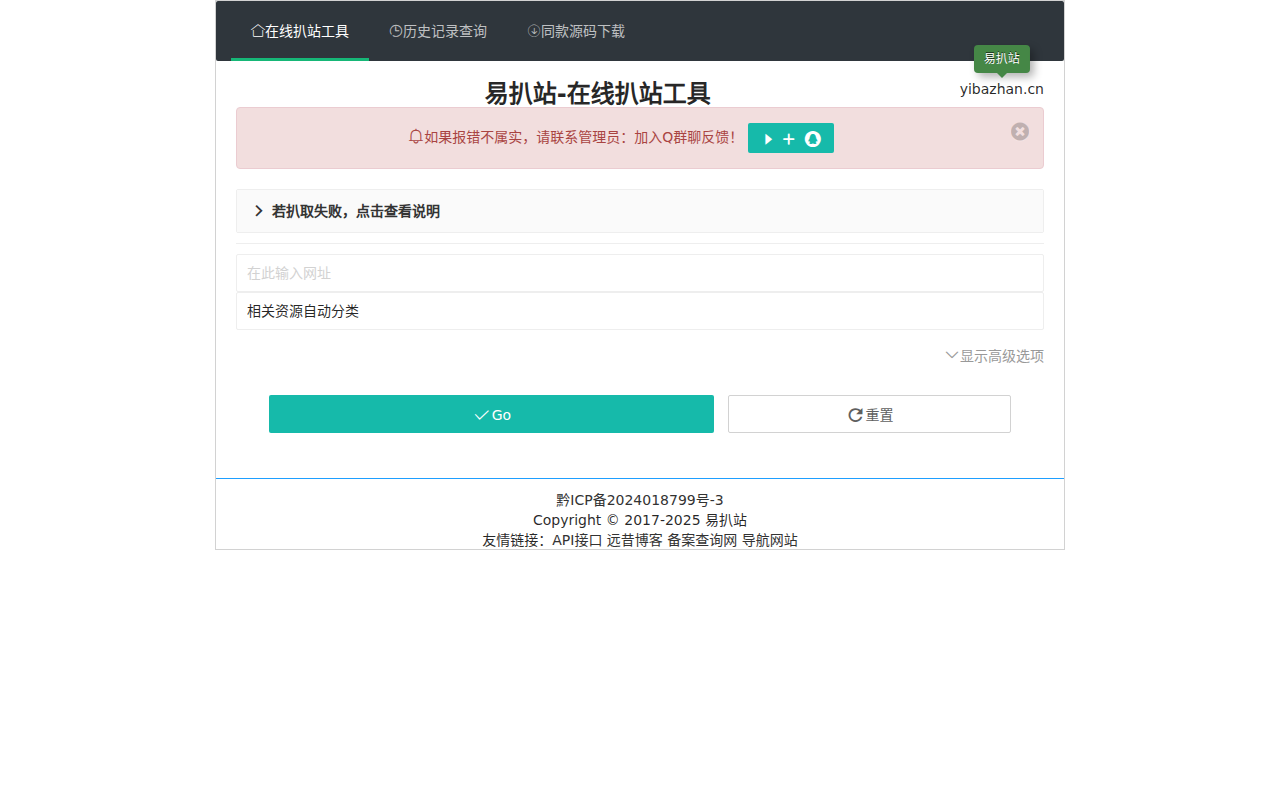Expand 若扒取失败，点击查看说明 panel
The height and width of the screenshot is (800, 1280).
click(x=640, y=211)
